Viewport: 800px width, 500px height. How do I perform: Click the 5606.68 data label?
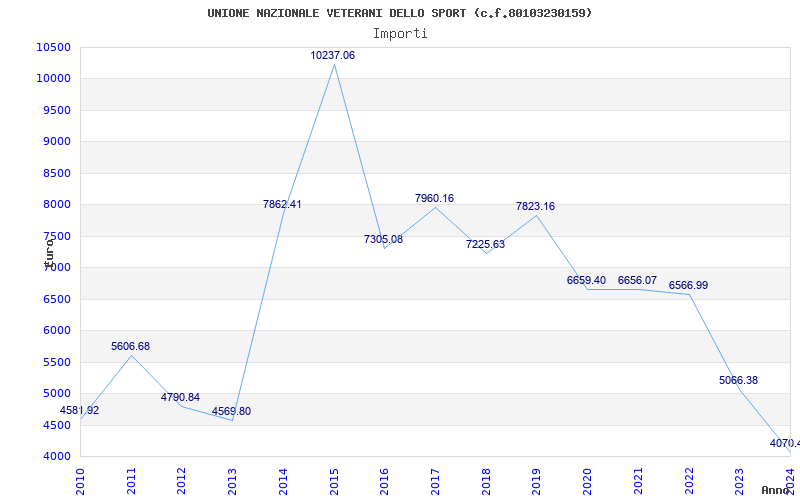click(x=131, y=346)
